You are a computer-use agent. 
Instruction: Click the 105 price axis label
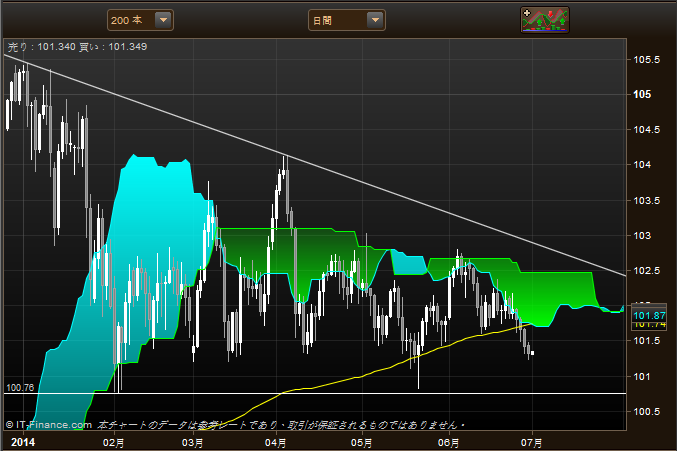642,95
